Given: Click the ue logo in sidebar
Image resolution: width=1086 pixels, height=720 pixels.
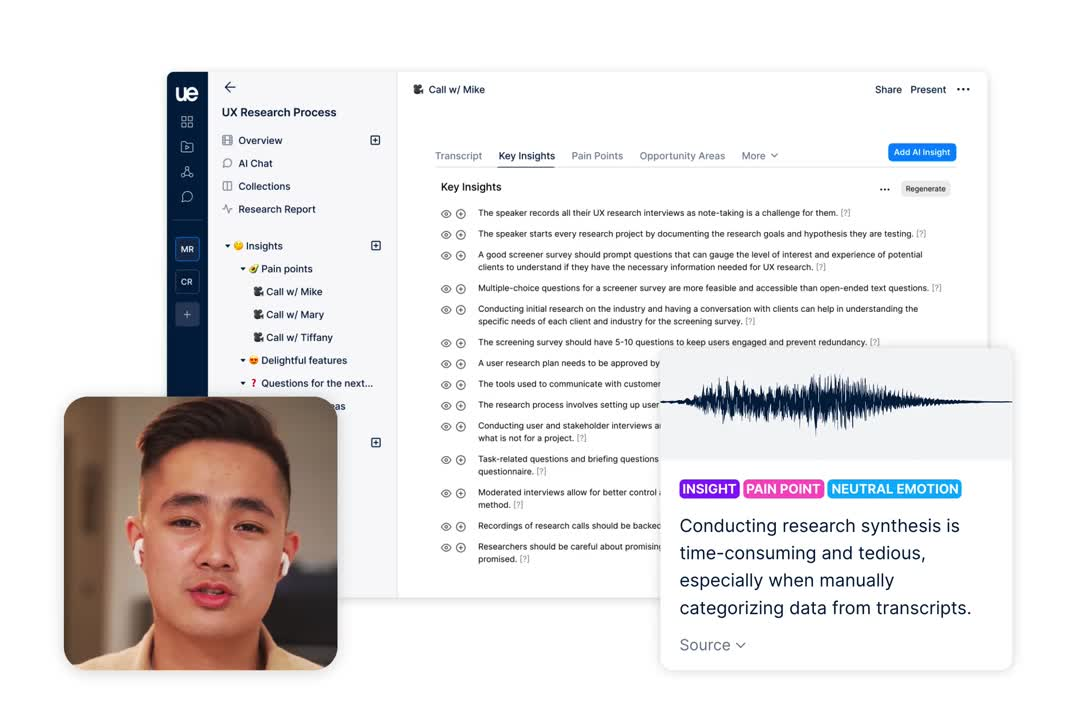Looking at the screenshot, I should pos(186,93).
